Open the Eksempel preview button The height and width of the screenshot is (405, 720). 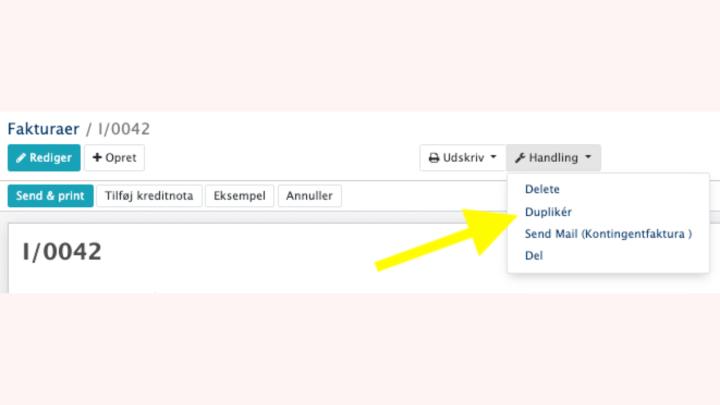pos(240,196)
